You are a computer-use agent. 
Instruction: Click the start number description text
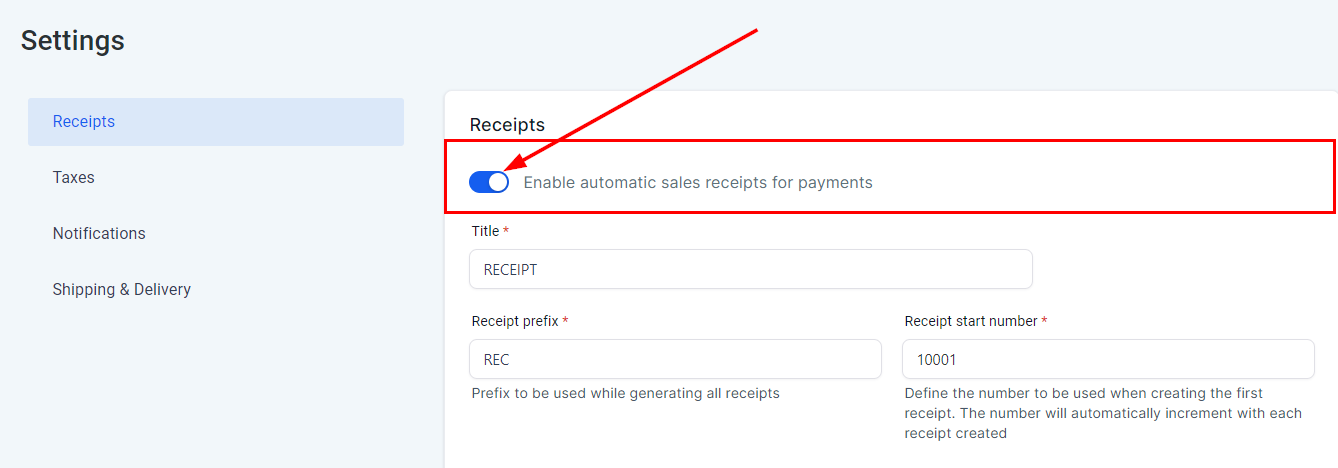(1102, 413)
